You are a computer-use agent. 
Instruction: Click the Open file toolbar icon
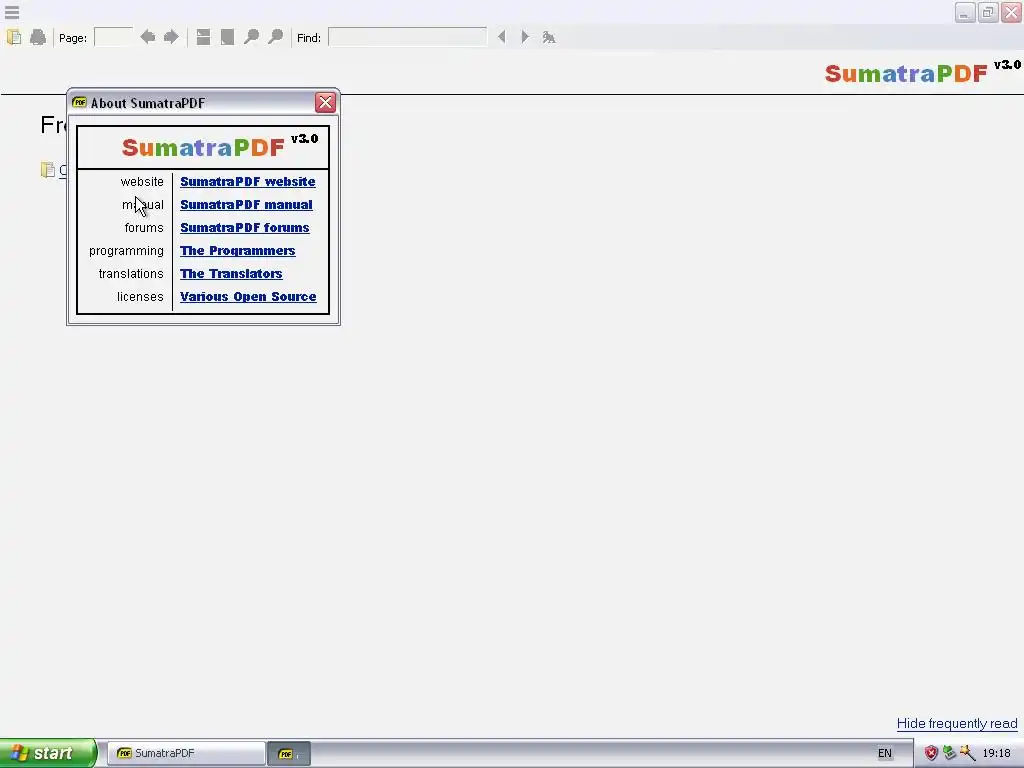pyautogui.click(x=14, y=37)
